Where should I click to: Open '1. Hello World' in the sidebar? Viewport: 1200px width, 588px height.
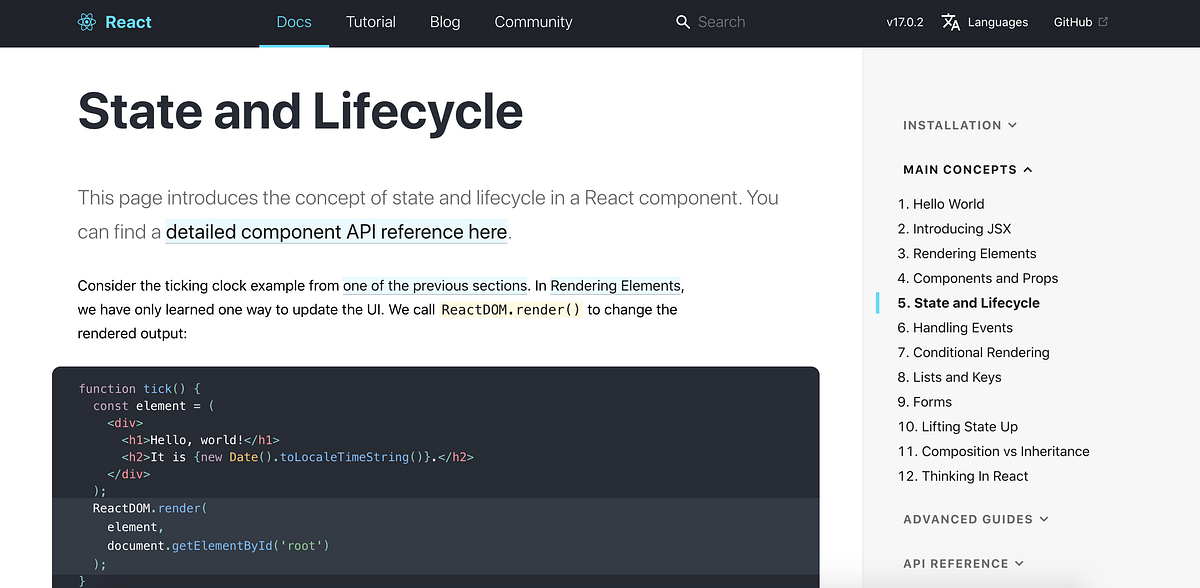pyautogui.click(x=941, y=203)
